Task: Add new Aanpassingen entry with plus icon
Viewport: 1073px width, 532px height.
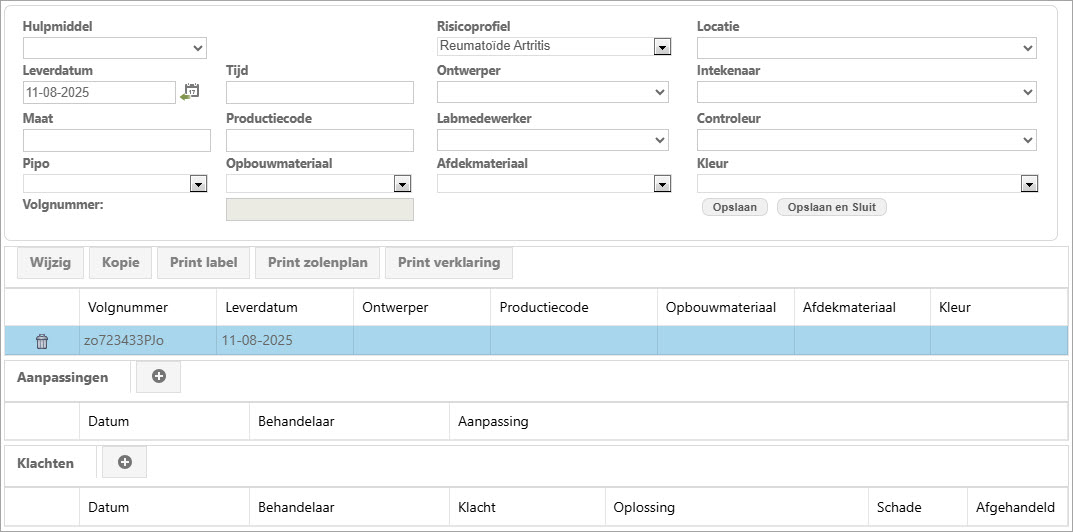Action: coord(158,377)
